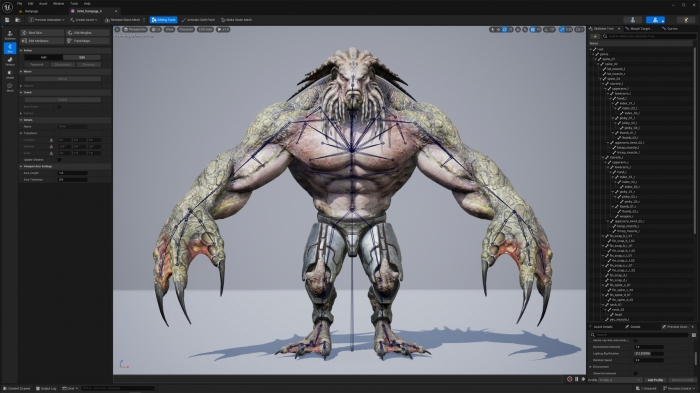Click the Add Profile button
The height and width of the screenshot is (393, 700).
[655, 380]
